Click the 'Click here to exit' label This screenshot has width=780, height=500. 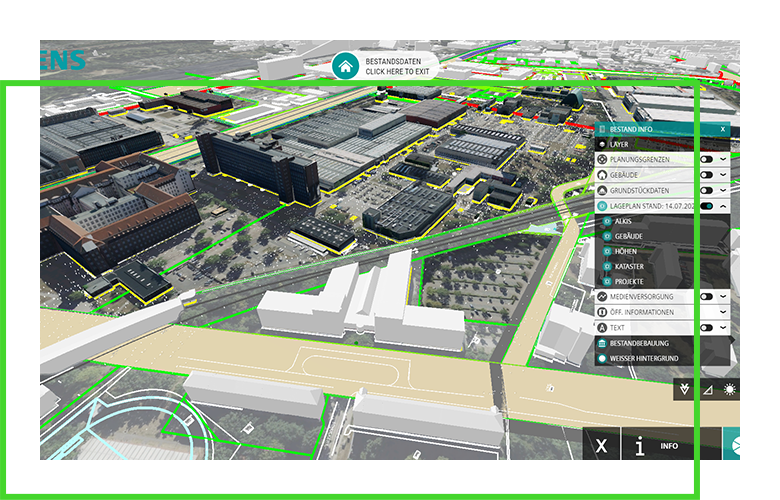coord(397,72)
